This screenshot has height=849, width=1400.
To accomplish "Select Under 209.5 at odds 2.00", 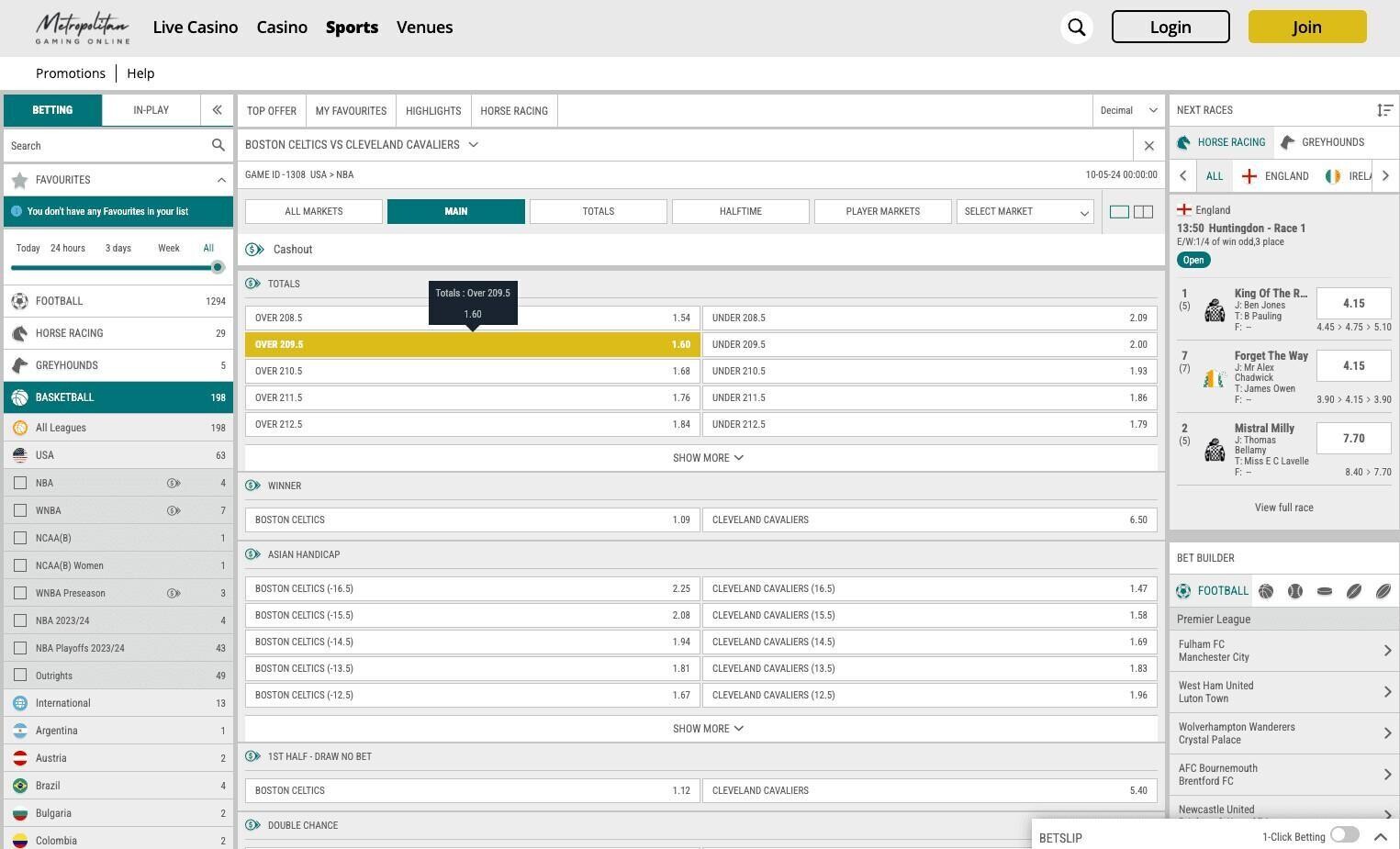I will pos(930,344).
